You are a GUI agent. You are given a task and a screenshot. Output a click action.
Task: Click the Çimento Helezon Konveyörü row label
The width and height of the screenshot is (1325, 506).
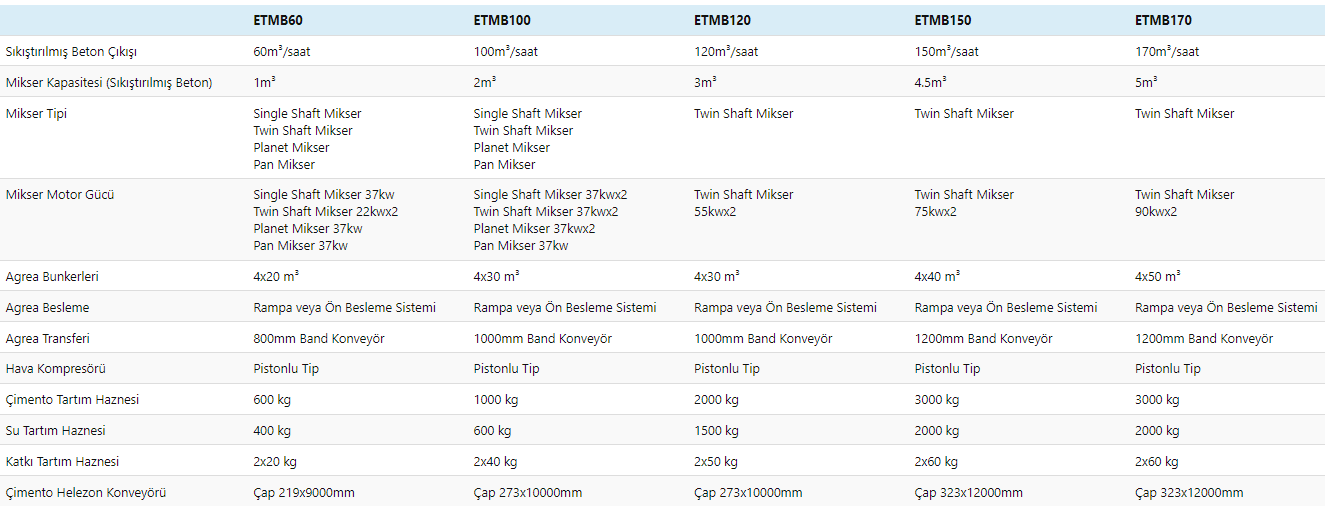tap(86, 493)
